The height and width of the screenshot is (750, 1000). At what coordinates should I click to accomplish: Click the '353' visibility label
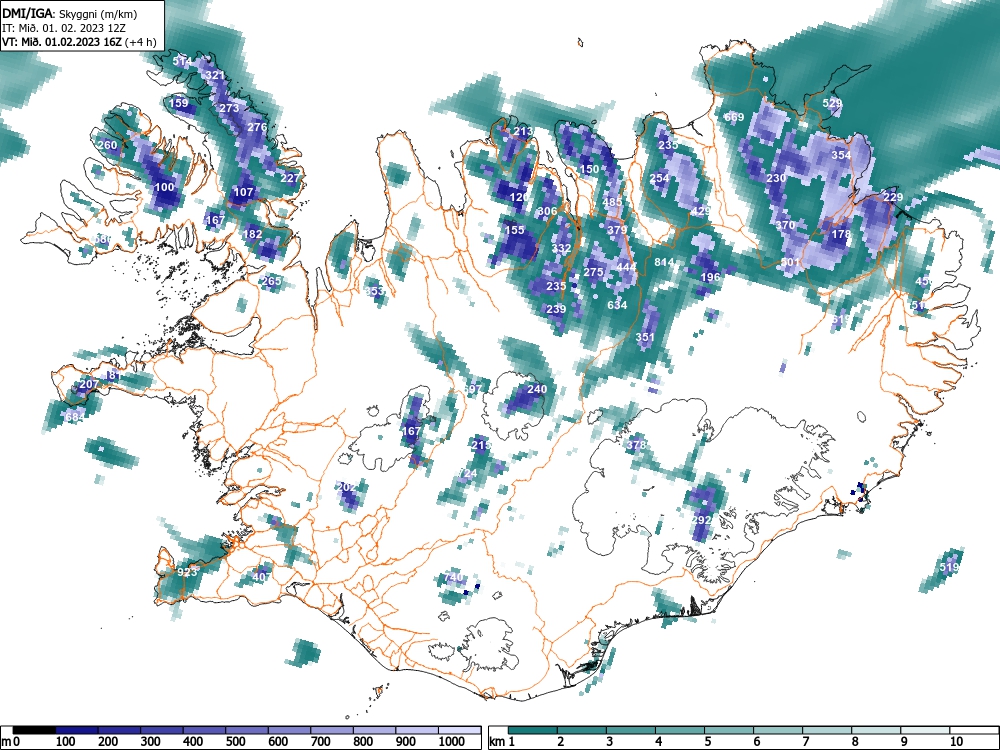(374, 291)
